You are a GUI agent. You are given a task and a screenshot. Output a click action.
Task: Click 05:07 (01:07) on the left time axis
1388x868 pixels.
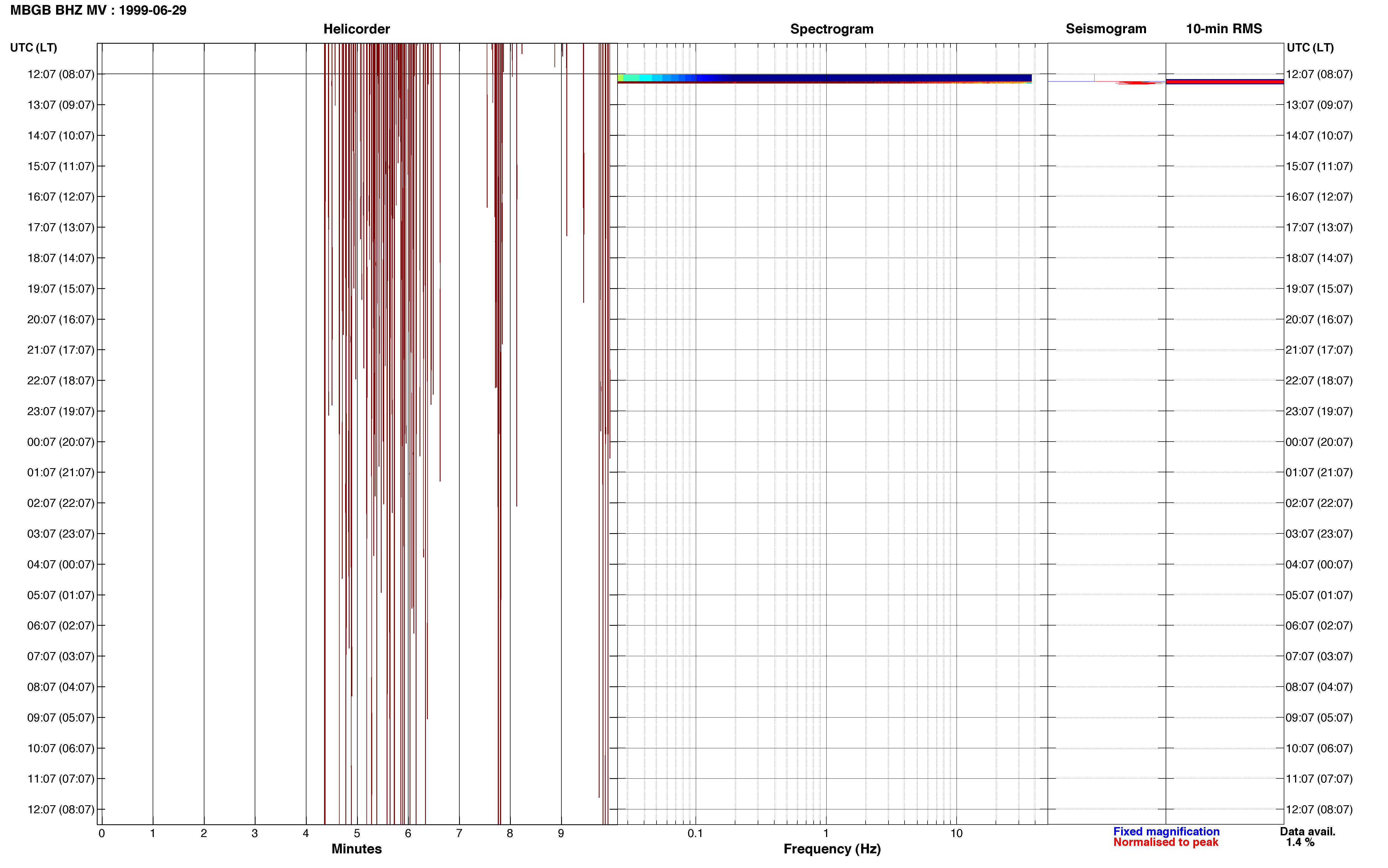[61, 595]
